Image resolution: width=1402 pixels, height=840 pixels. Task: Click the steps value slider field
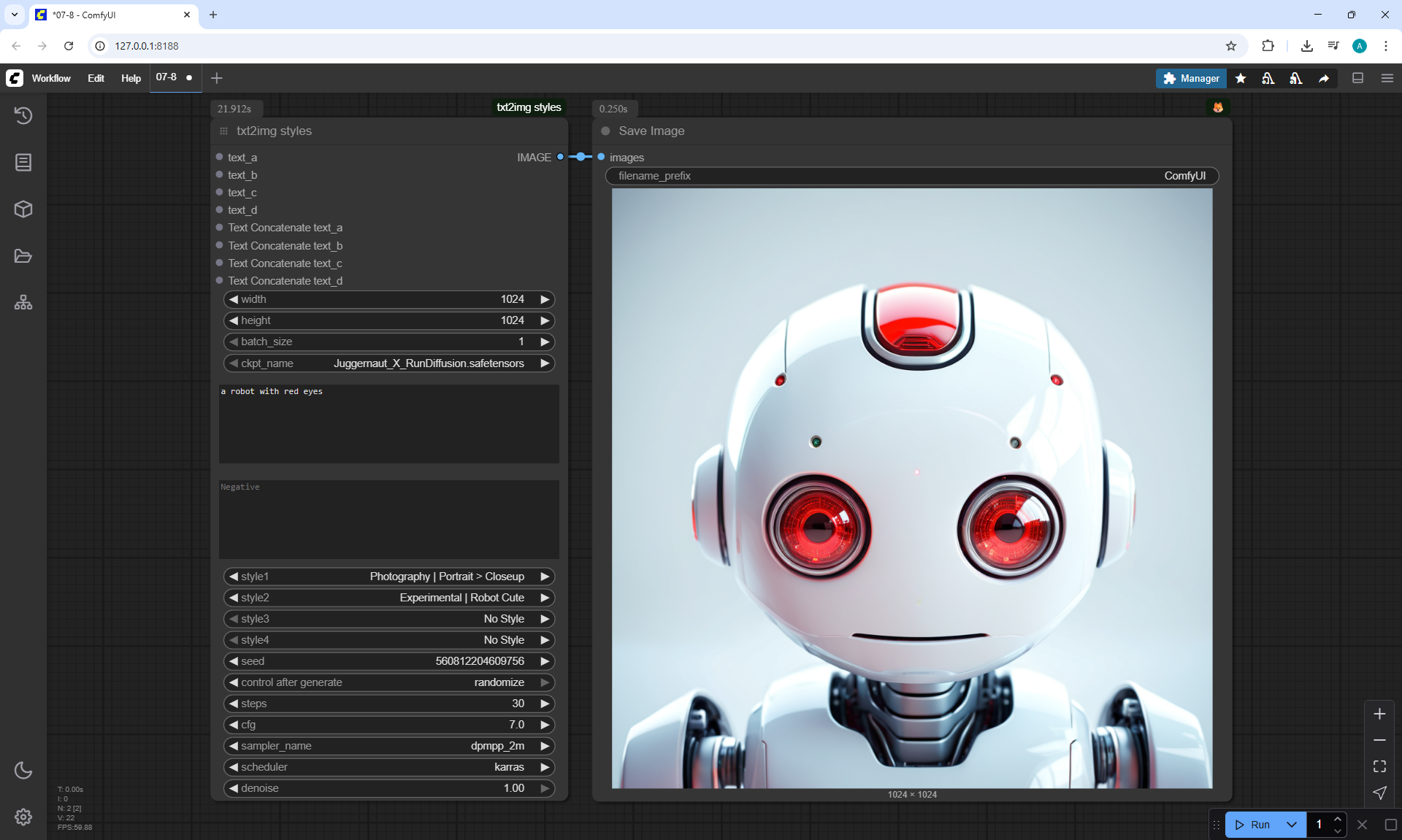[388, 704]
